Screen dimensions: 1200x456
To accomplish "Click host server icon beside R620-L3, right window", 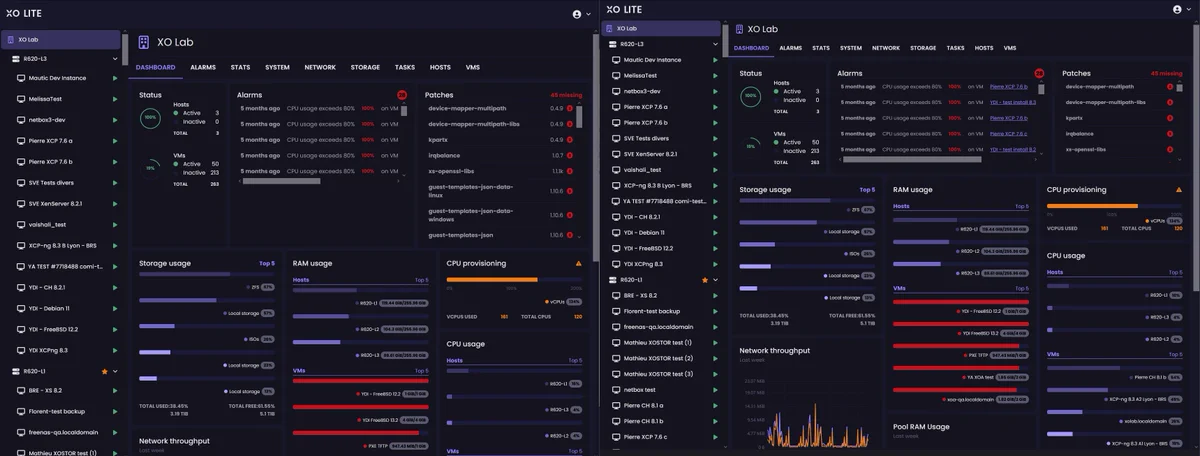I will (612, 44).
